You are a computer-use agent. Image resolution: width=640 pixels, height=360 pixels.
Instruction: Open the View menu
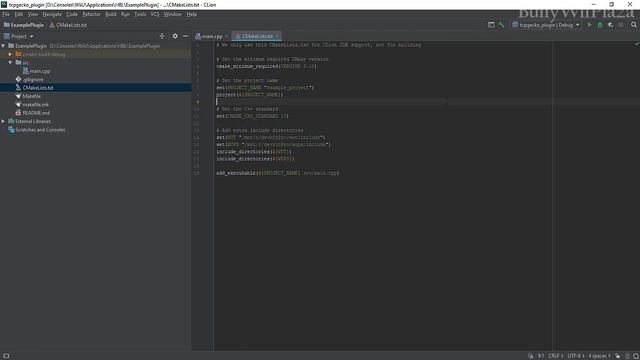(x=33, y=14)
